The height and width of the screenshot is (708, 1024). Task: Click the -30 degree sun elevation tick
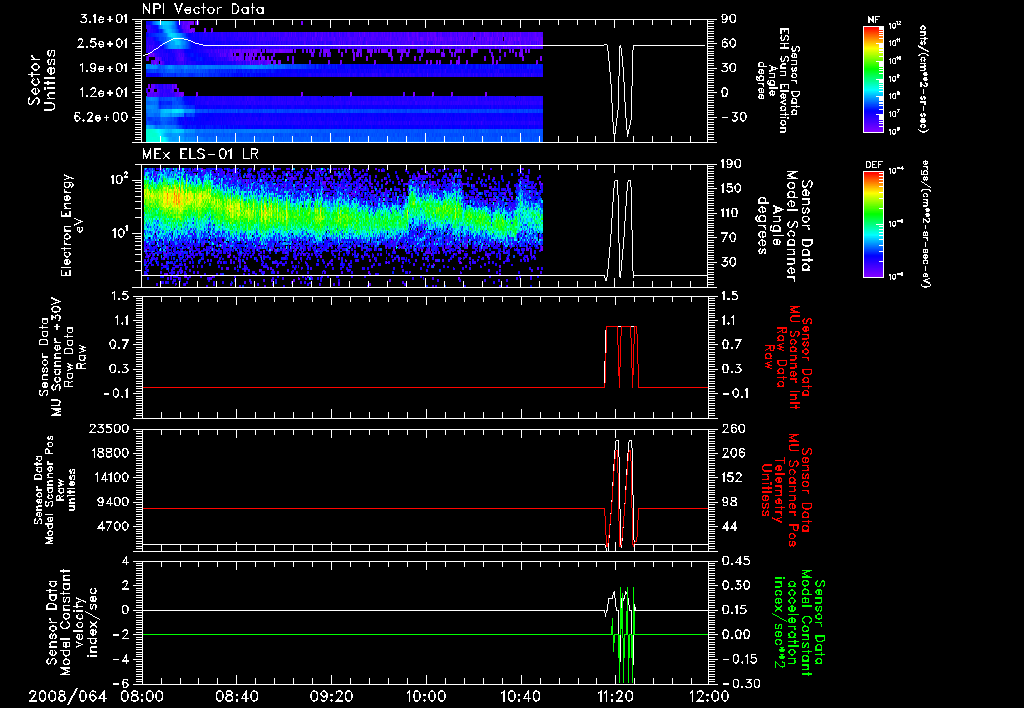pos(734,118)
